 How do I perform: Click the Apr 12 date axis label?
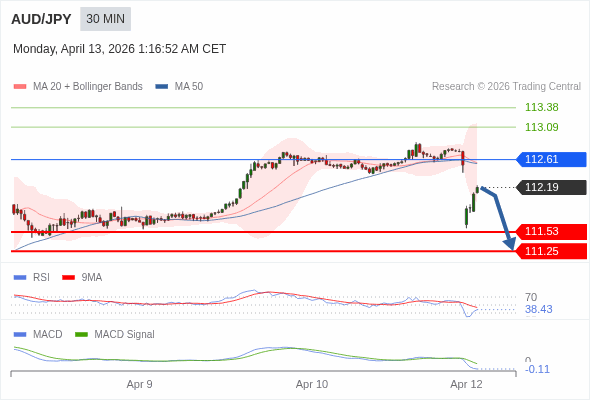(x=466, y=384)
